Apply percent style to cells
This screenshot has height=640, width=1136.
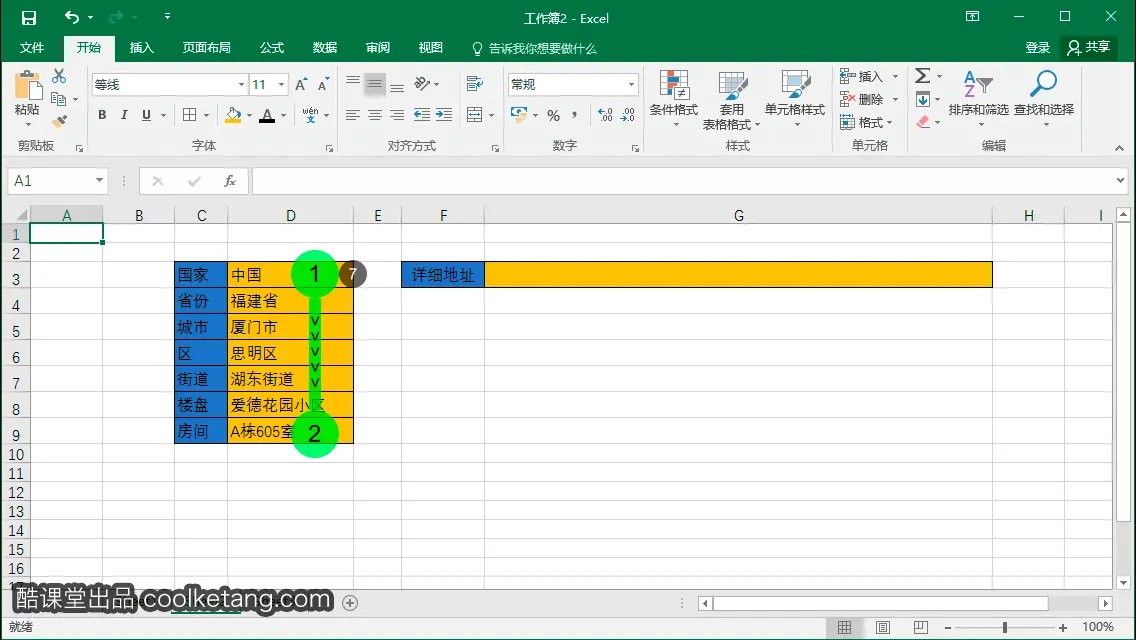coord(554,115)
